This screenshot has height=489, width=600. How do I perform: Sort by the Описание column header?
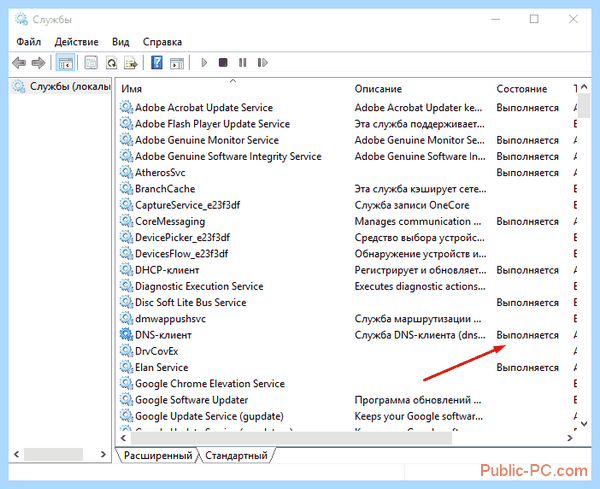(378, 89)
